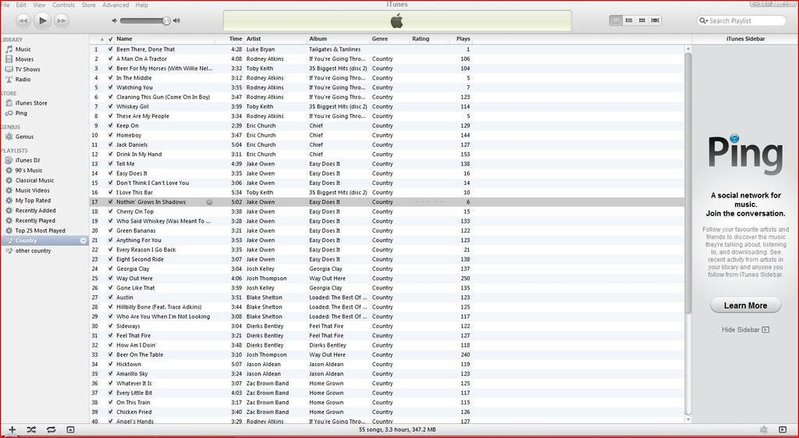Toggle repeat mode
This screenshot has height=438, width=799.
click(51, 430)
